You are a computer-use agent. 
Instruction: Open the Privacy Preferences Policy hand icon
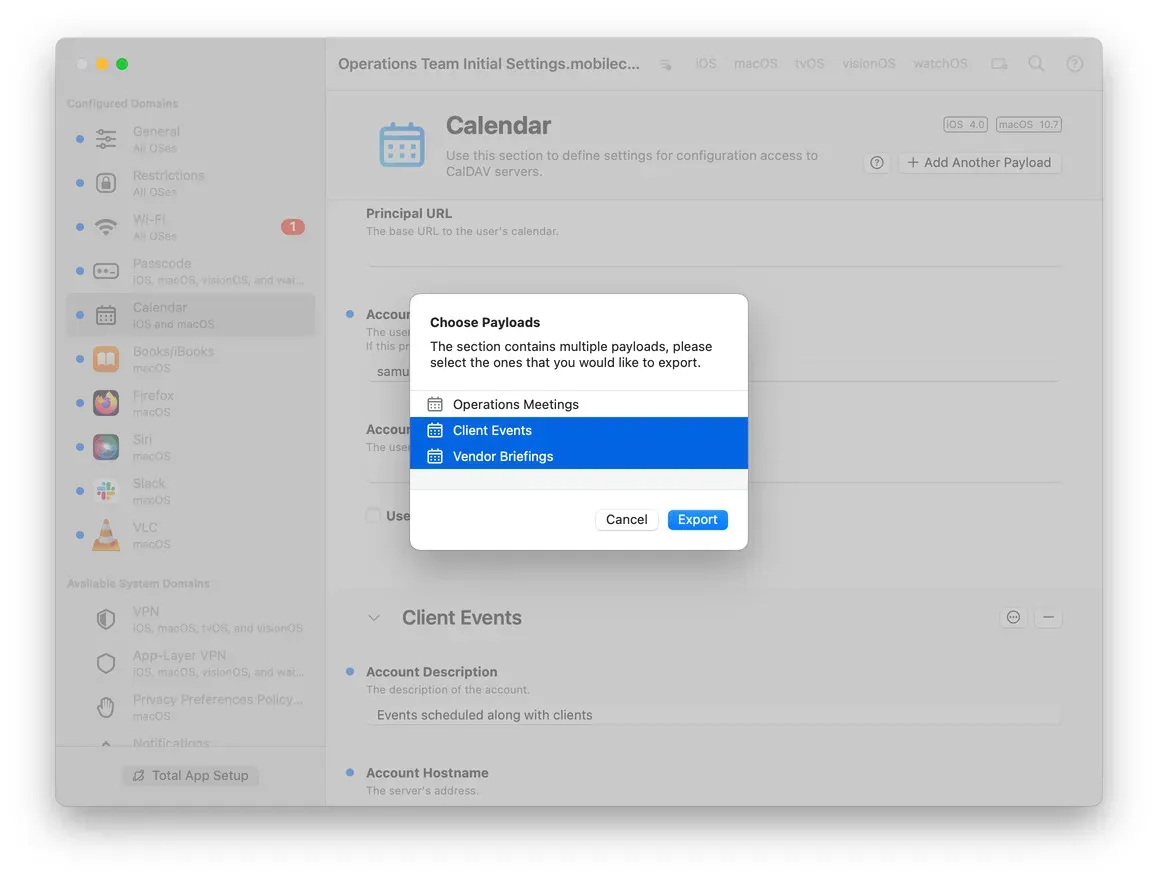coord(106,707)
